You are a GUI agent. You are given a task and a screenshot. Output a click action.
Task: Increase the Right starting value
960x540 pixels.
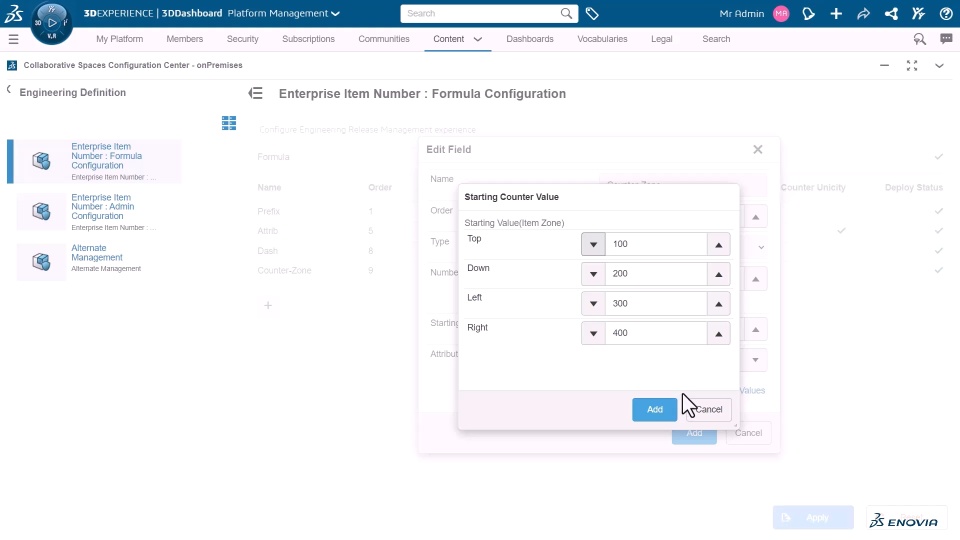pyautogui.click(x=719, y=333)
